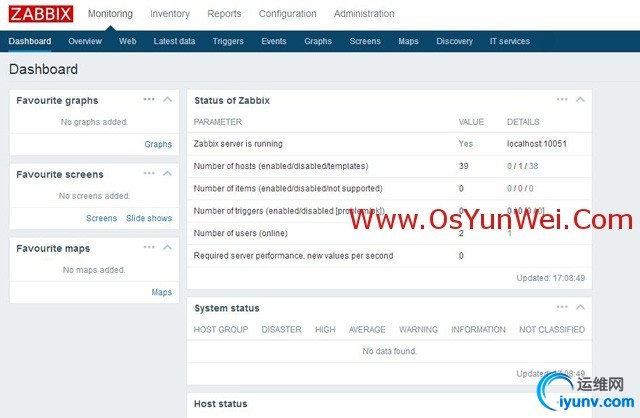Open Favourite maps widget options menu

[x=149, y=247]
